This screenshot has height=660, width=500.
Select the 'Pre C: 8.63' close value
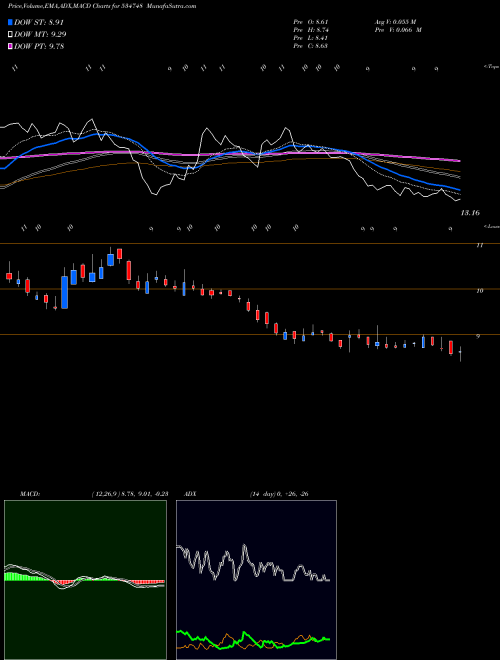click(x=311, y=46)
